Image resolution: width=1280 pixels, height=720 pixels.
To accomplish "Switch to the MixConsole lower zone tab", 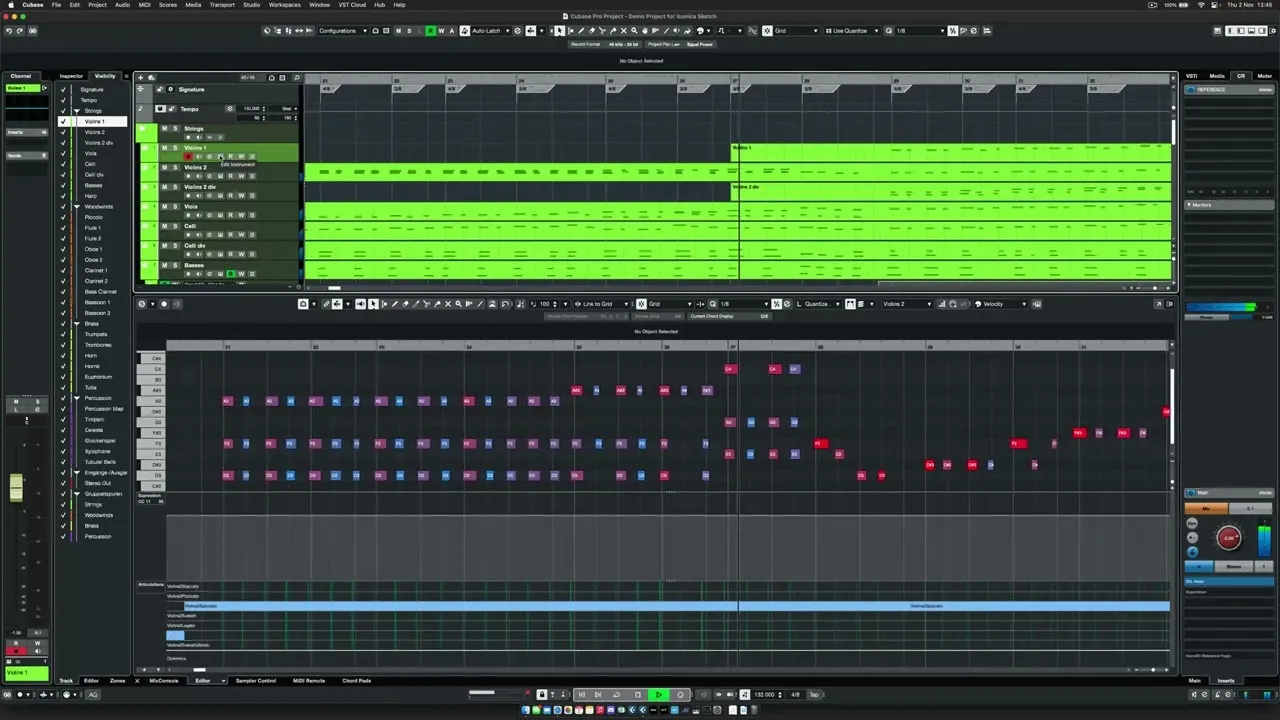I will pyautogui.click(x=164, y=681).
